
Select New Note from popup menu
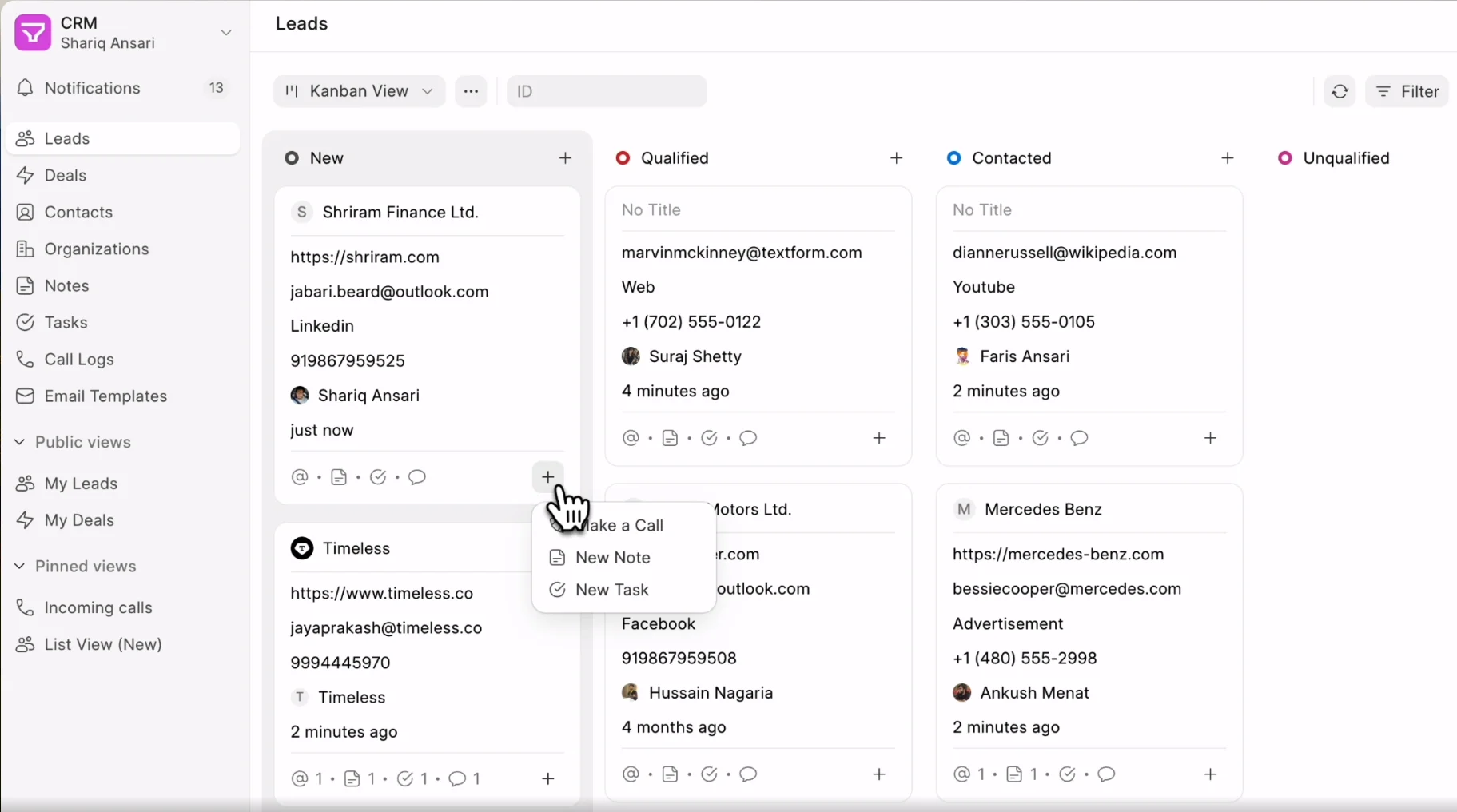click(612, 558)
